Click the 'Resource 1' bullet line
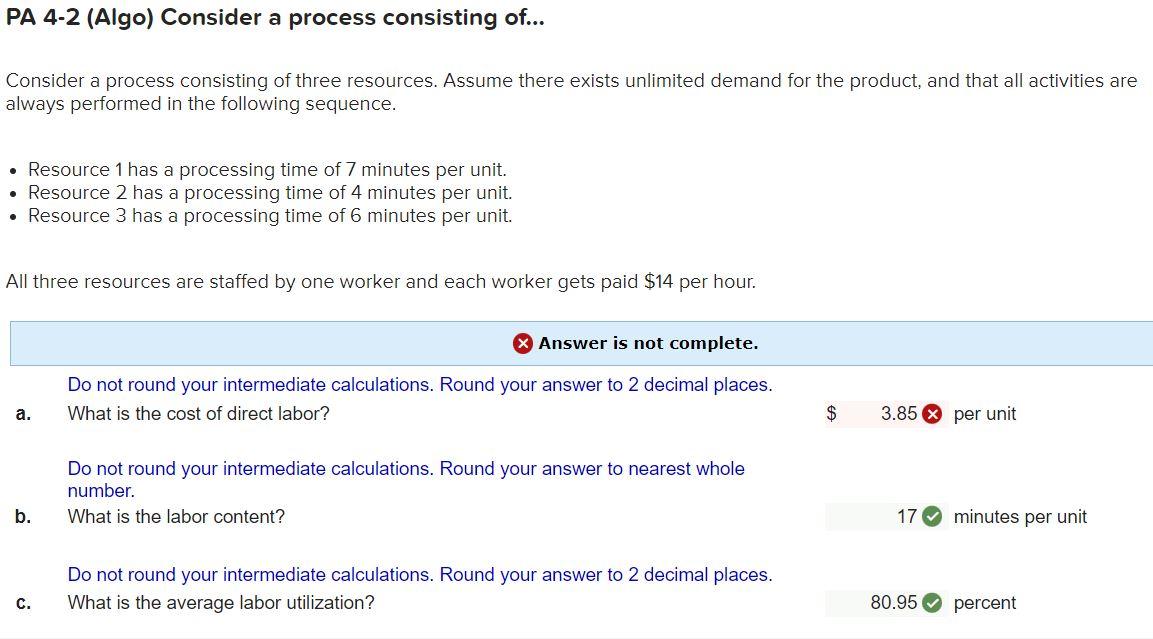Viewport: 1153px width, 639px height. [267, 169]
